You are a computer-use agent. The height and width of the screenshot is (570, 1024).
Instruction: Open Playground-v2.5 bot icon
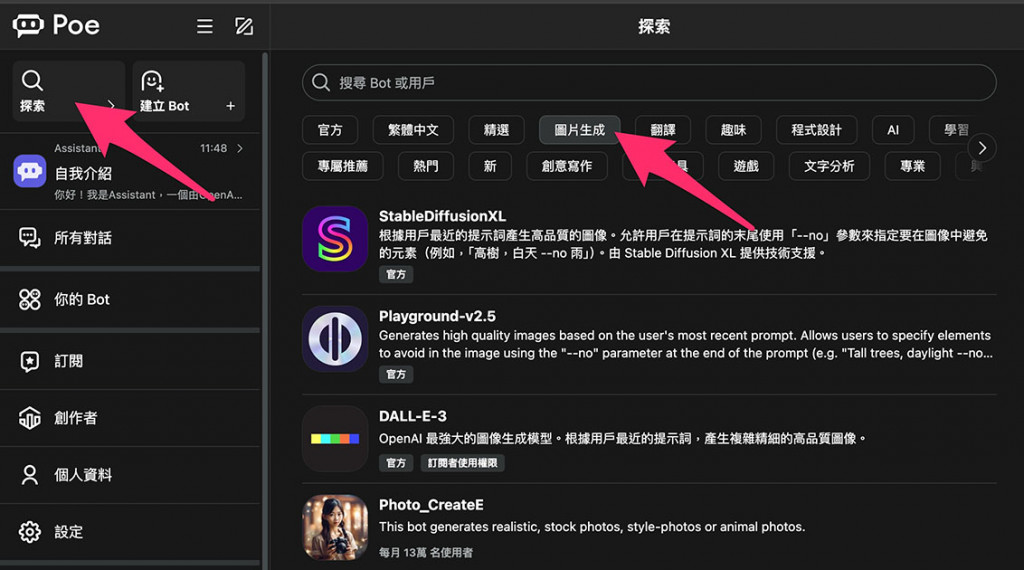click(x=335, y=339)
